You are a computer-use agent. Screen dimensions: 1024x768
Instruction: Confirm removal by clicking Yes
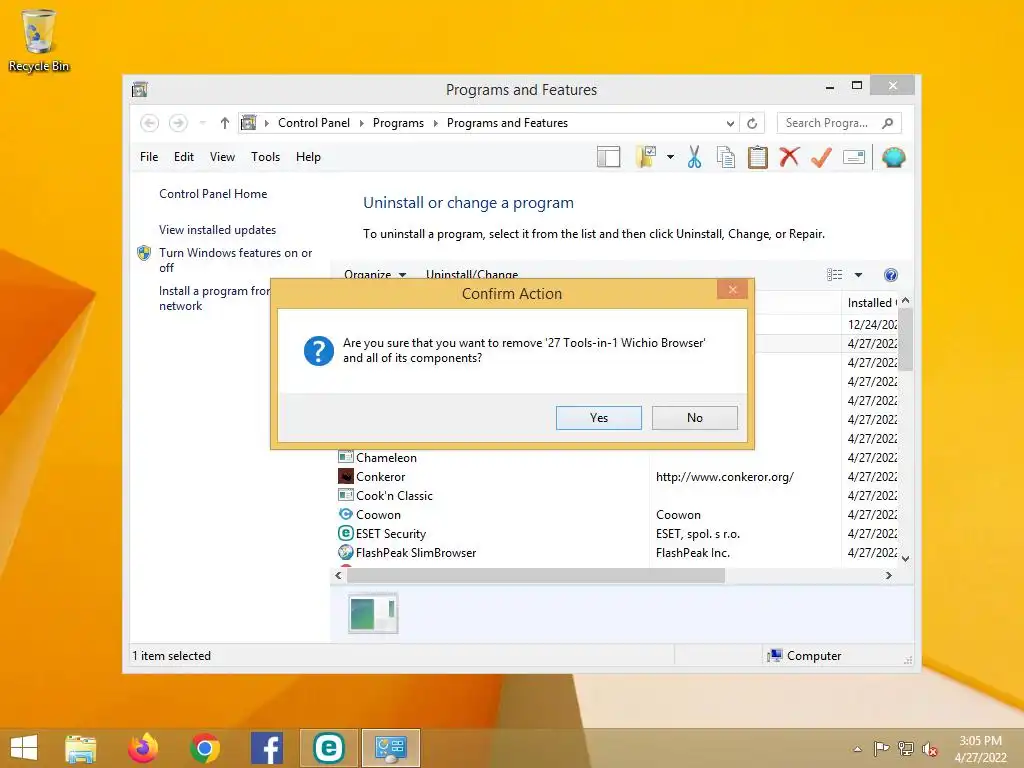598,418
